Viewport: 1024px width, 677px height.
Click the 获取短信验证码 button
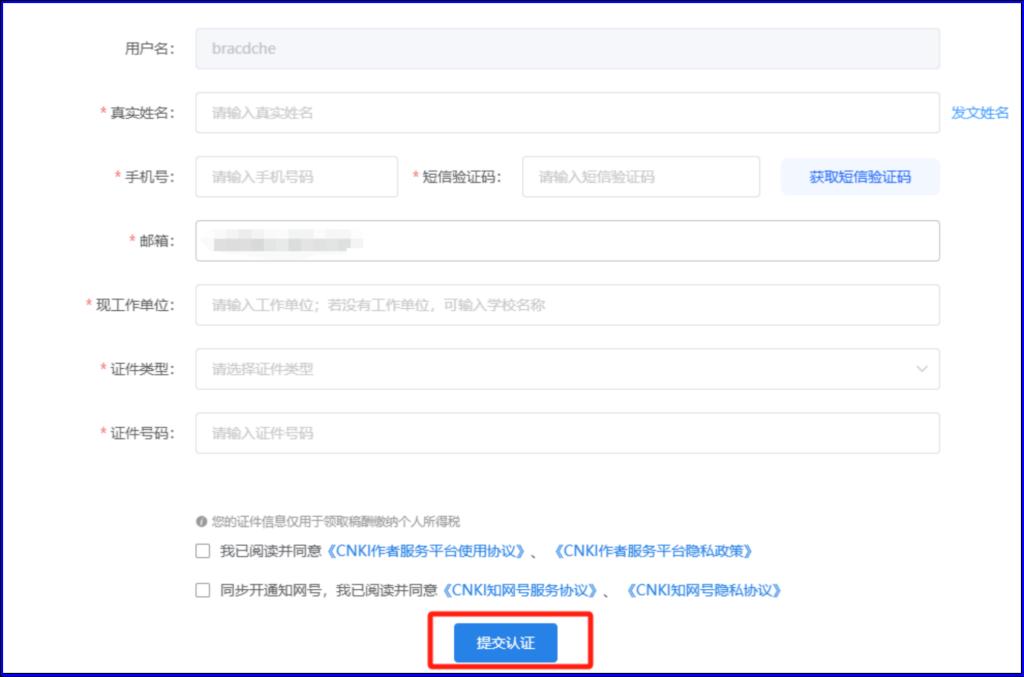(x=860, y=177)
